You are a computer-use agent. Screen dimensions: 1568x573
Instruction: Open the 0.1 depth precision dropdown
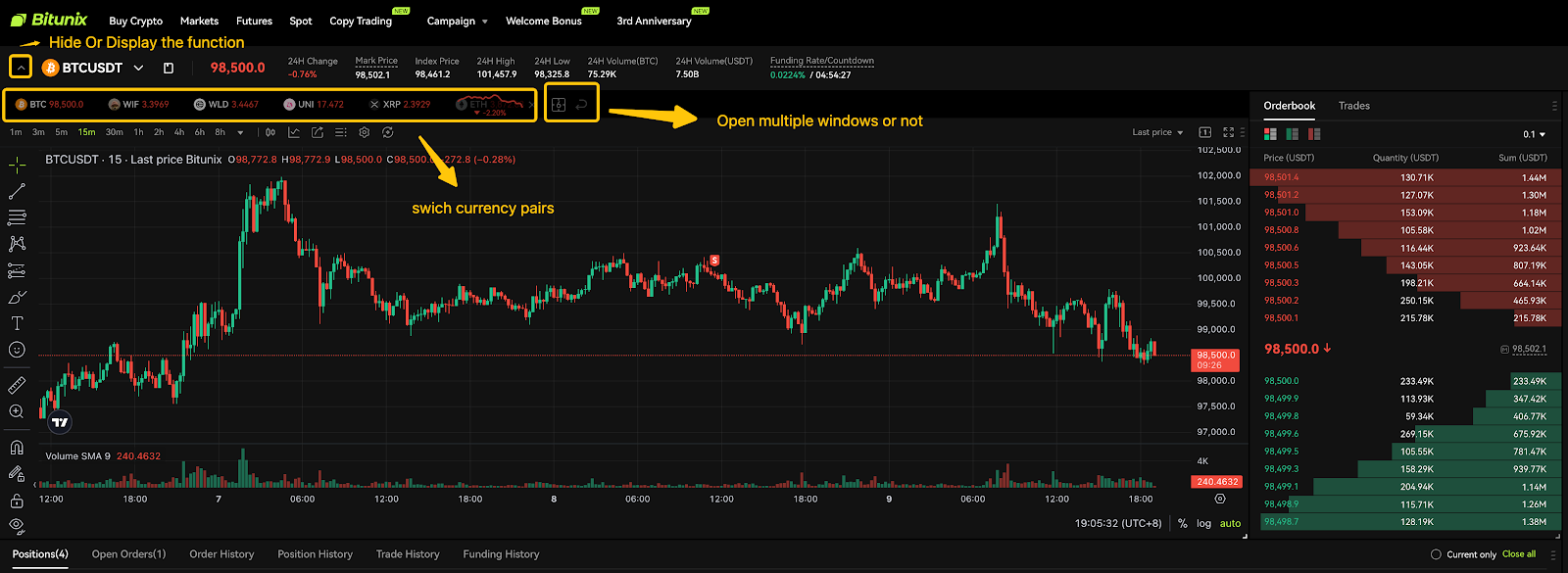click(x=1534, y=134)
